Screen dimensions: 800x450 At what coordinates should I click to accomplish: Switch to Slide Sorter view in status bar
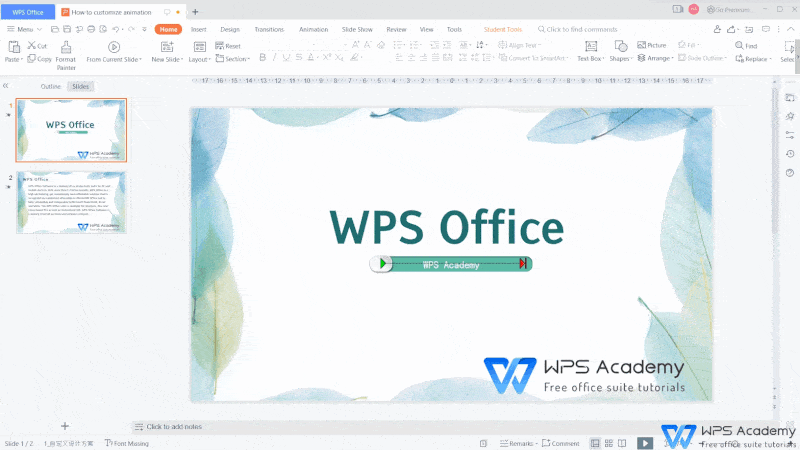[x=609, y=443]
